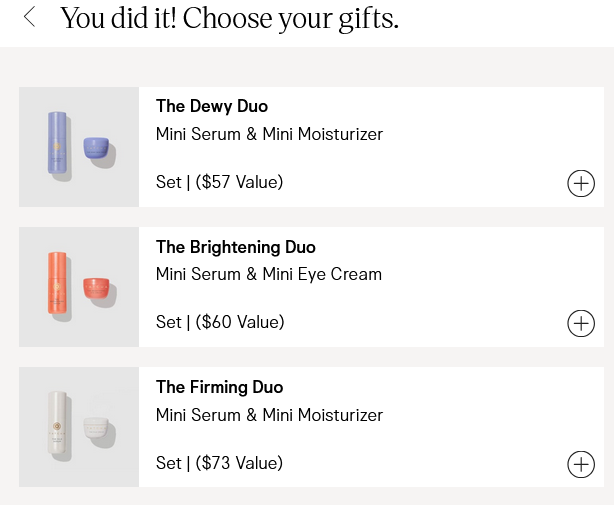
Task: Click the Set ($73 Value) label
Action: (x=220, y=463)
